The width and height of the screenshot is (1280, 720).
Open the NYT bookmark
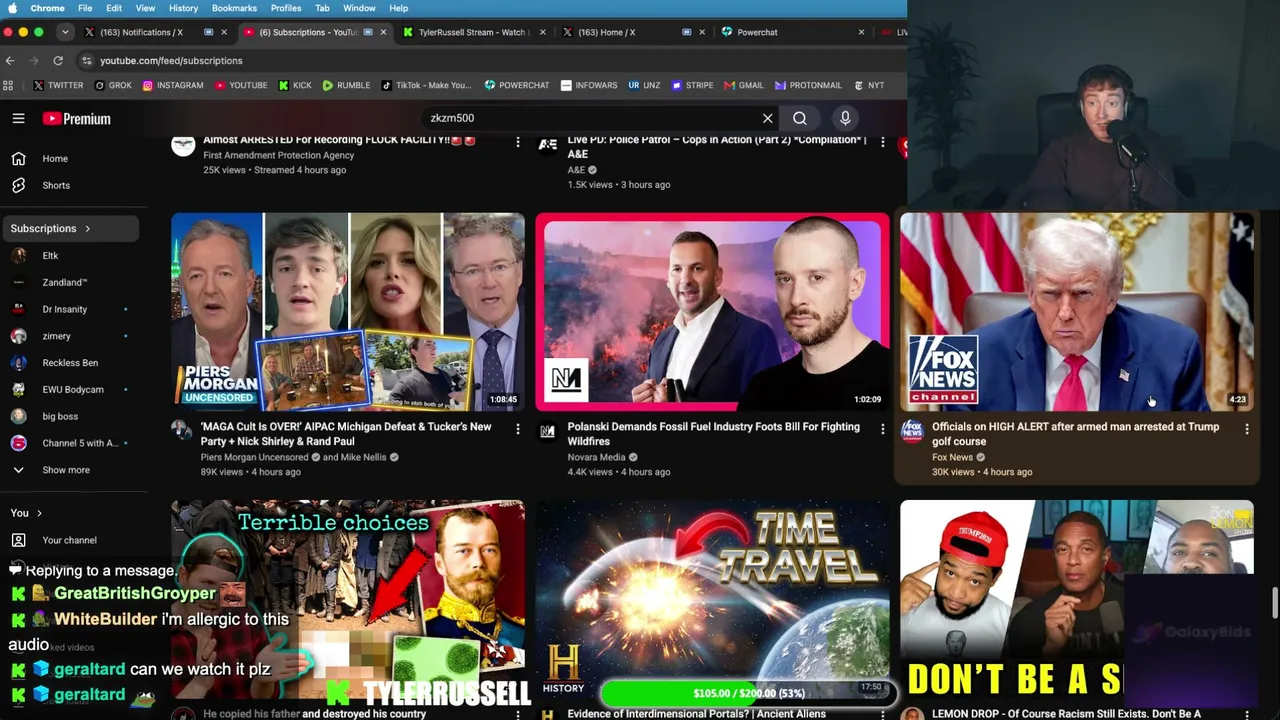[869, 86]
